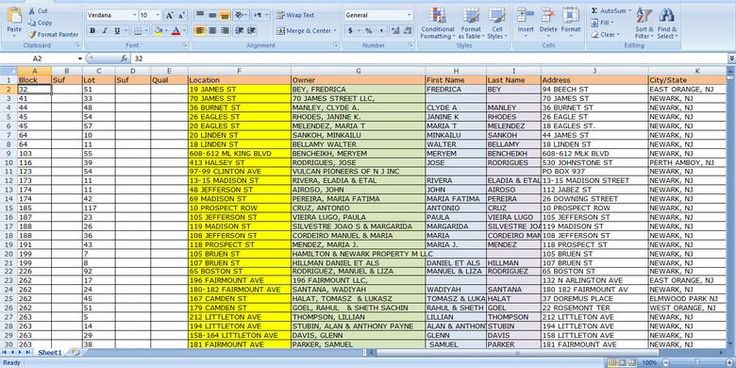Screen dimensions: 736x368
Task: Select cell with 608-612 ML KING BLVD
Action: (x=239, y=153)
